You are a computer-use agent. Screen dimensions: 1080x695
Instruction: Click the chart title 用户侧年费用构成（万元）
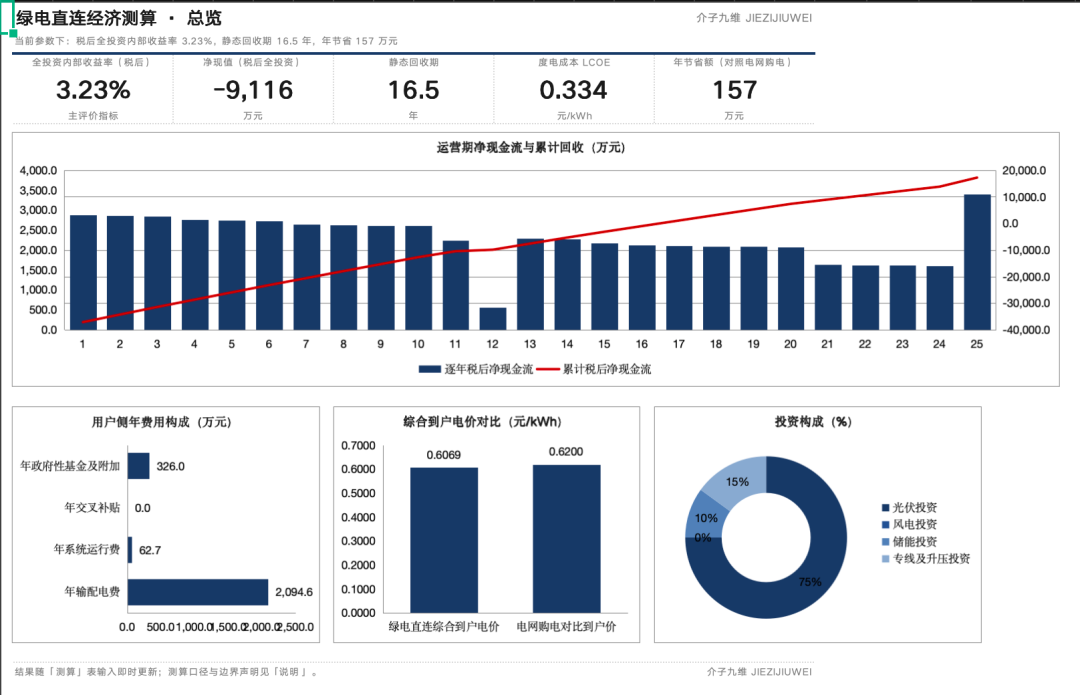(x=161, y=422)
